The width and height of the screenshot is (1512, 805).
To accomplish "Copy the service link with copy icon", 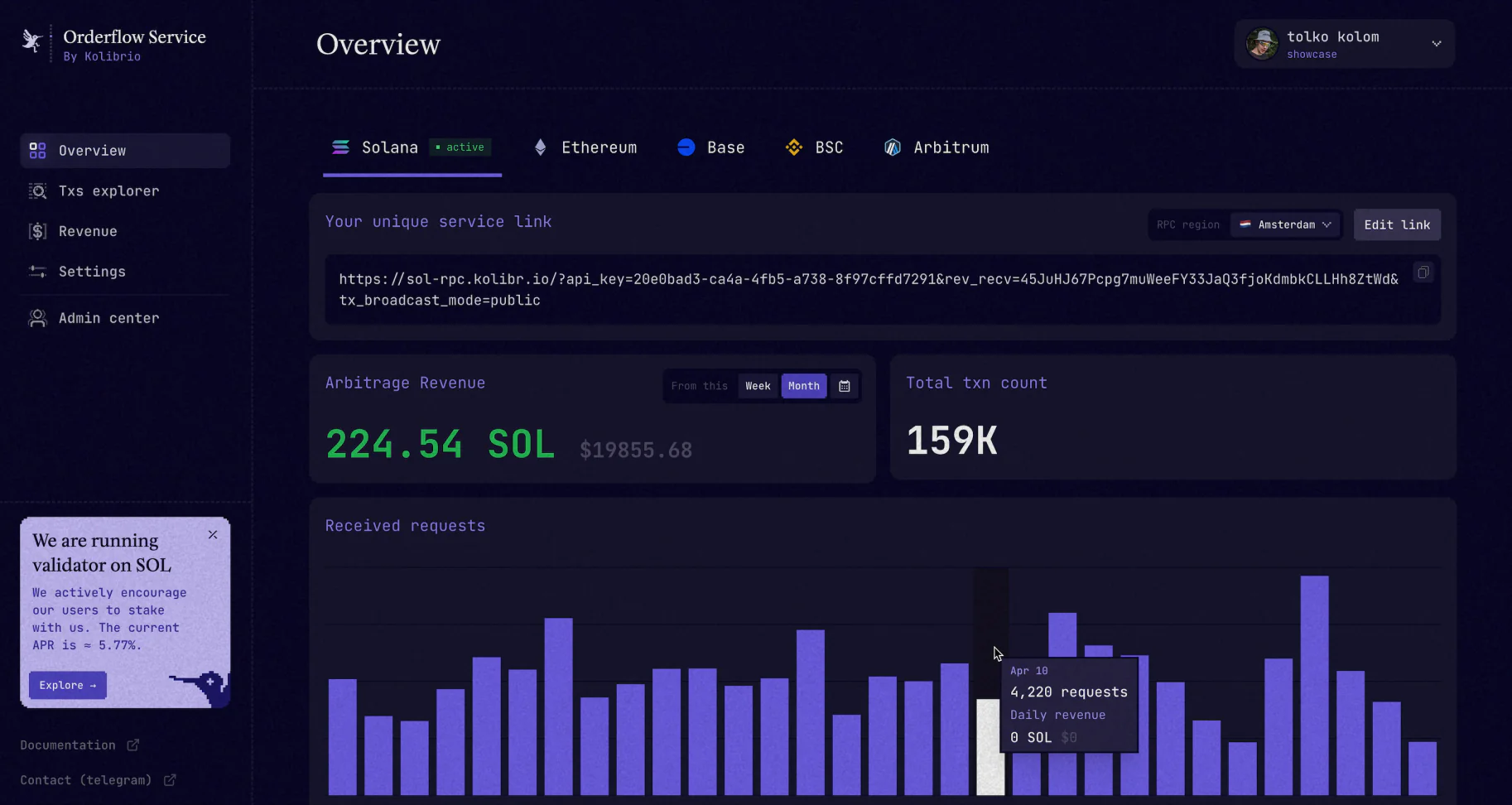I will (1423, 272).
